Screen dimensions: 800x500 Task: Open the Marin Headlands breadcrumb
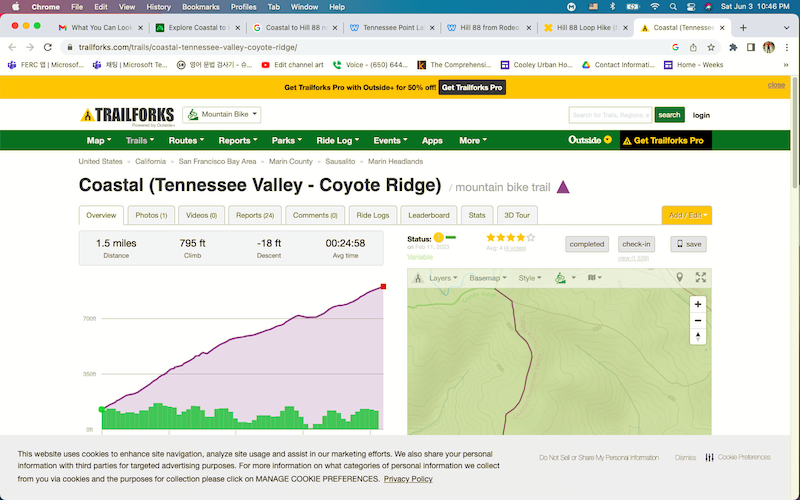[x=395, y=161]
